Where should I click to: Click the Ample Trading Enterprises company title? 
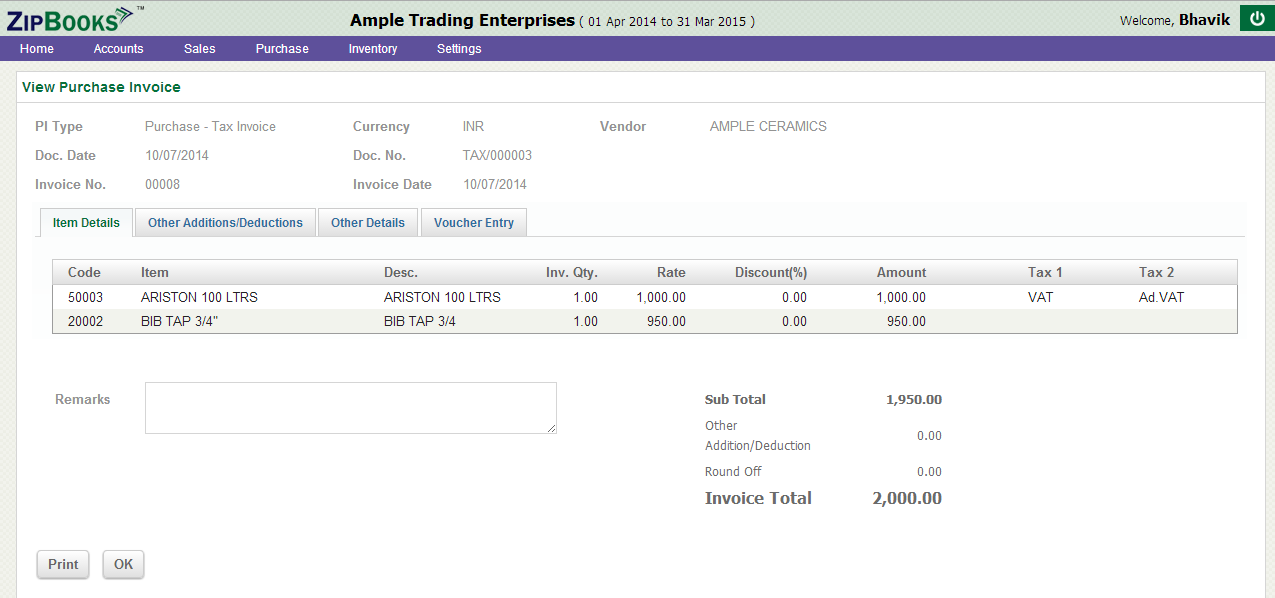tap(463, 20)
